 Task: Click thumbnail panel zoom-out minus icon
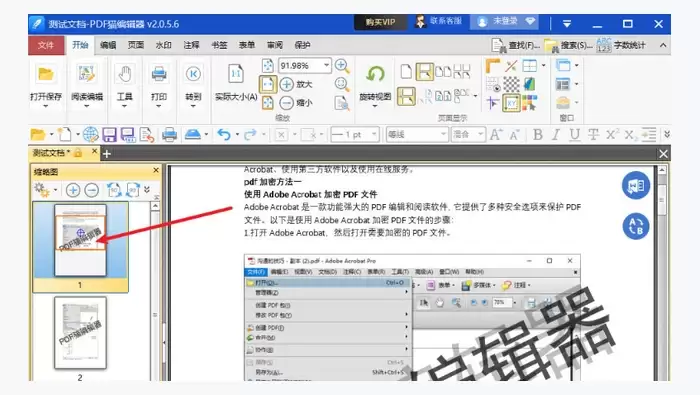92,190
